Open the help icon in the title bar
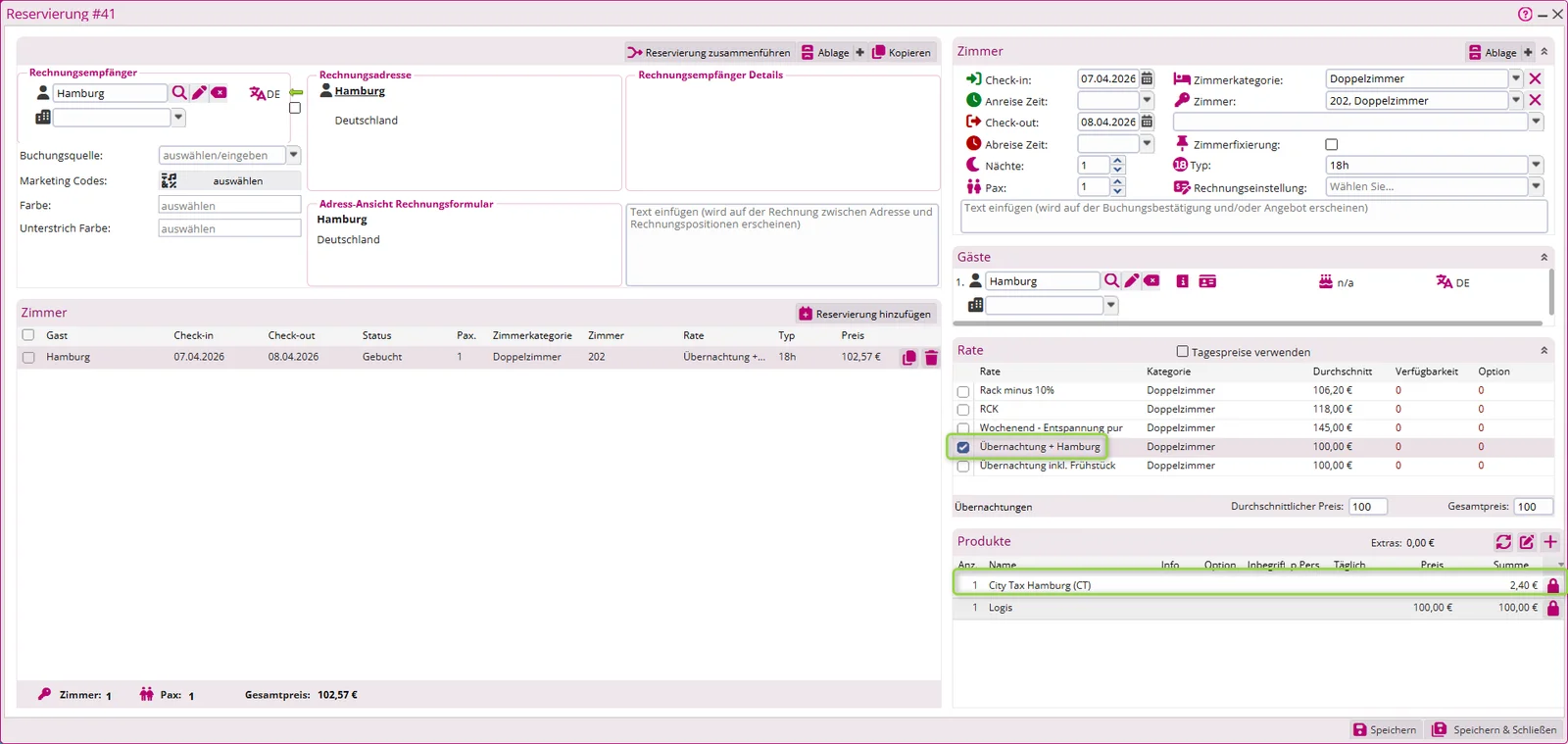Image resolution: width=1568 pixels, height=744 pixels. pyautogui.click(x=1525, y=14)
